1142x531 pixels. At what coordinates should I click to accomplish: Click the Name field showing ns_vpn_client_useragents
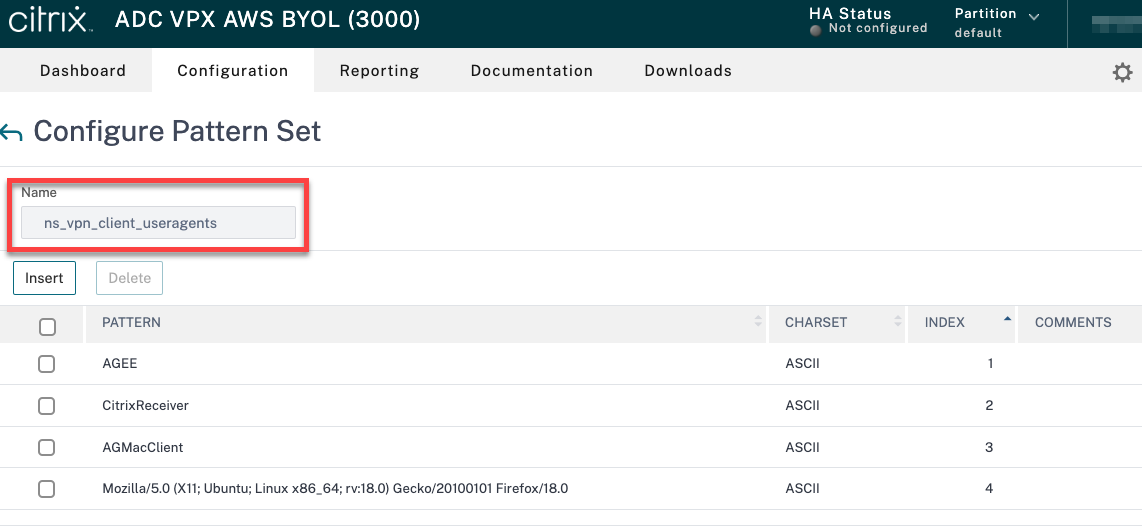[158, 223]
